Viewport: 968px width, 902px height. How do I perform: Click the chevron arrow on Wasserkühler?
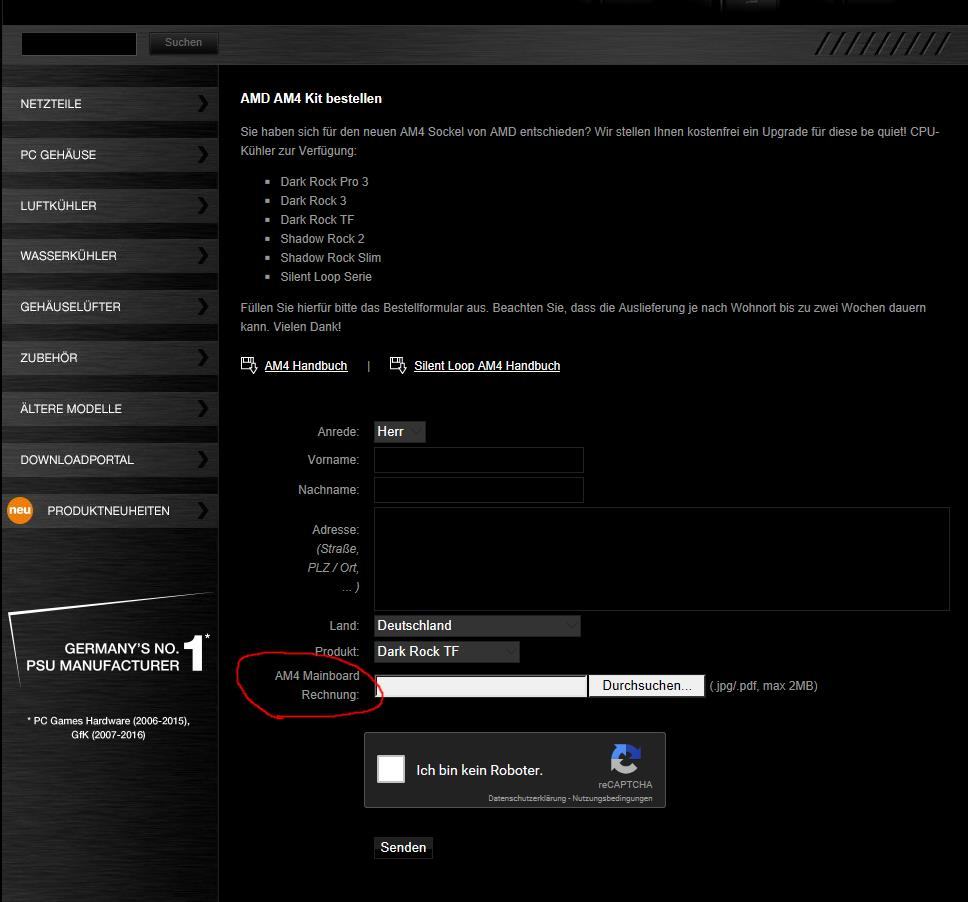point(202,256)
